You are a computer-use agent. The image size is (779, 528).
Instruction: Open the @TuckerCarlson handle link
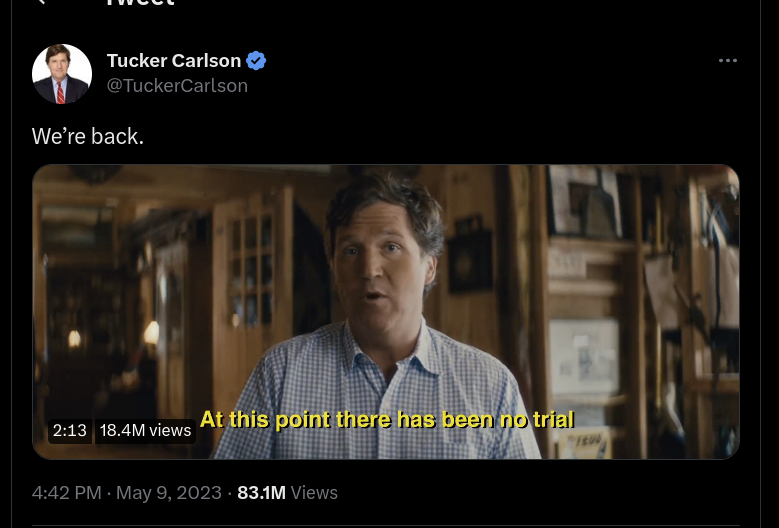pyautogui.click(x=177, y=85)
